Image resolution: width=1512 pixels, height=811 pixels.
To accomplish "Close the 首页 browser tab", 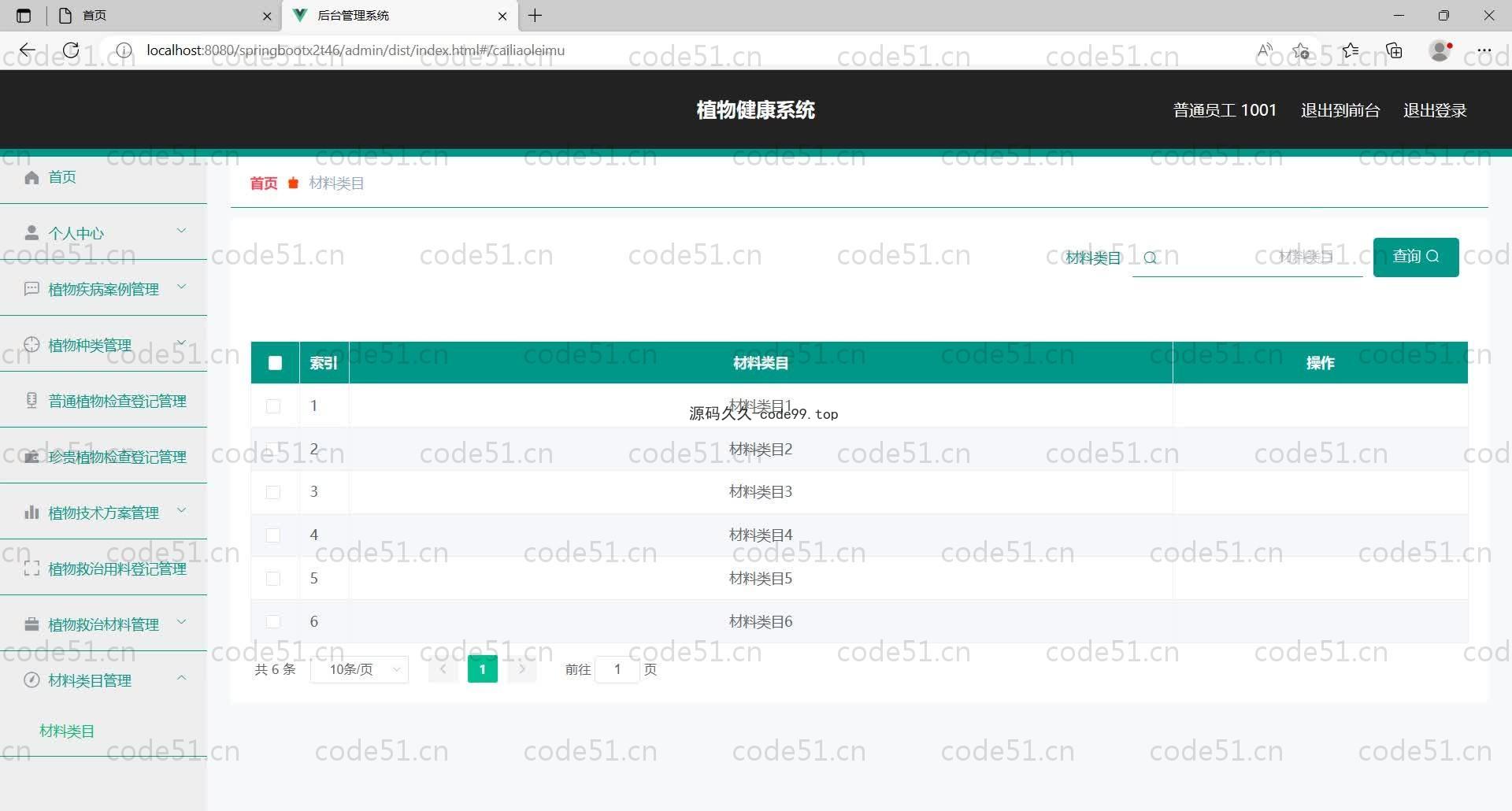I will pos(267,16).
